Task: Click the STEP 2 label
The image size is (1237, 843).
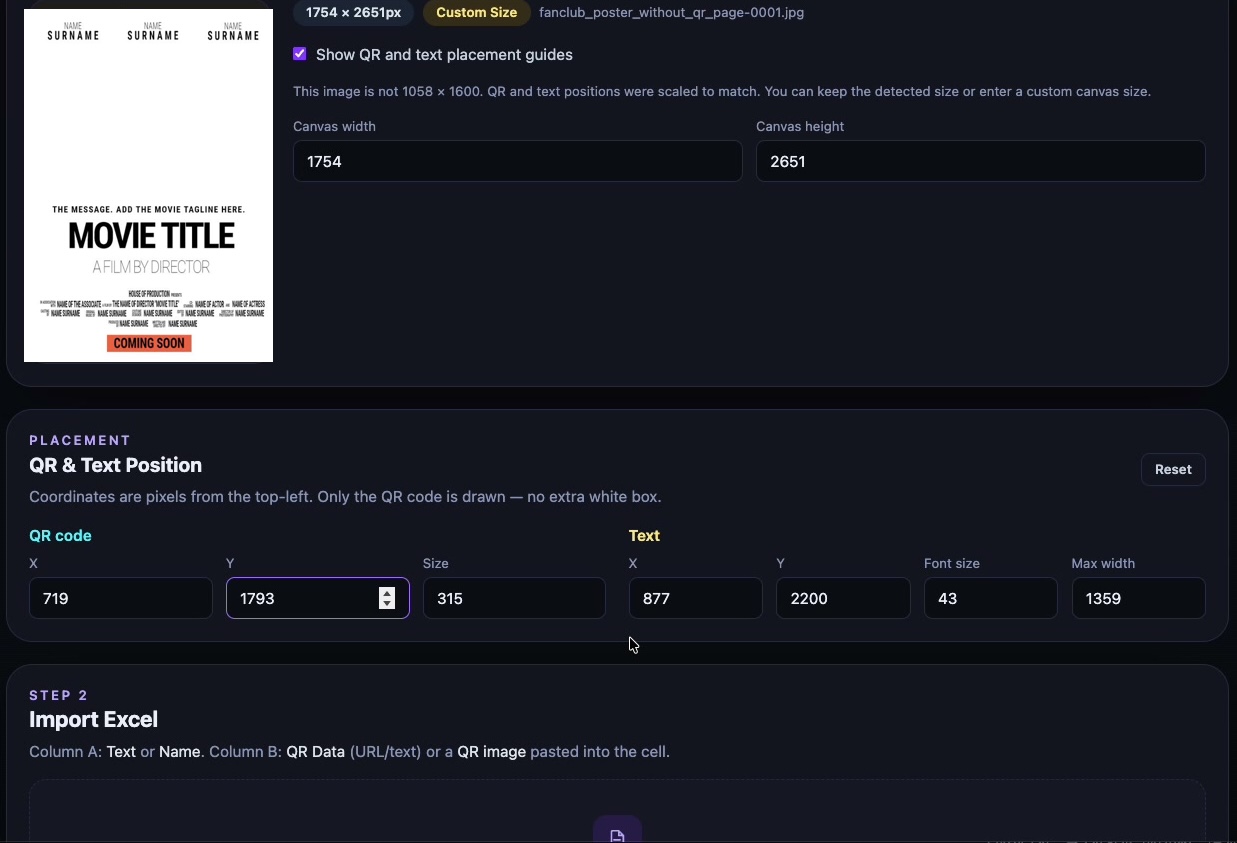Action: tap(59, 695)
